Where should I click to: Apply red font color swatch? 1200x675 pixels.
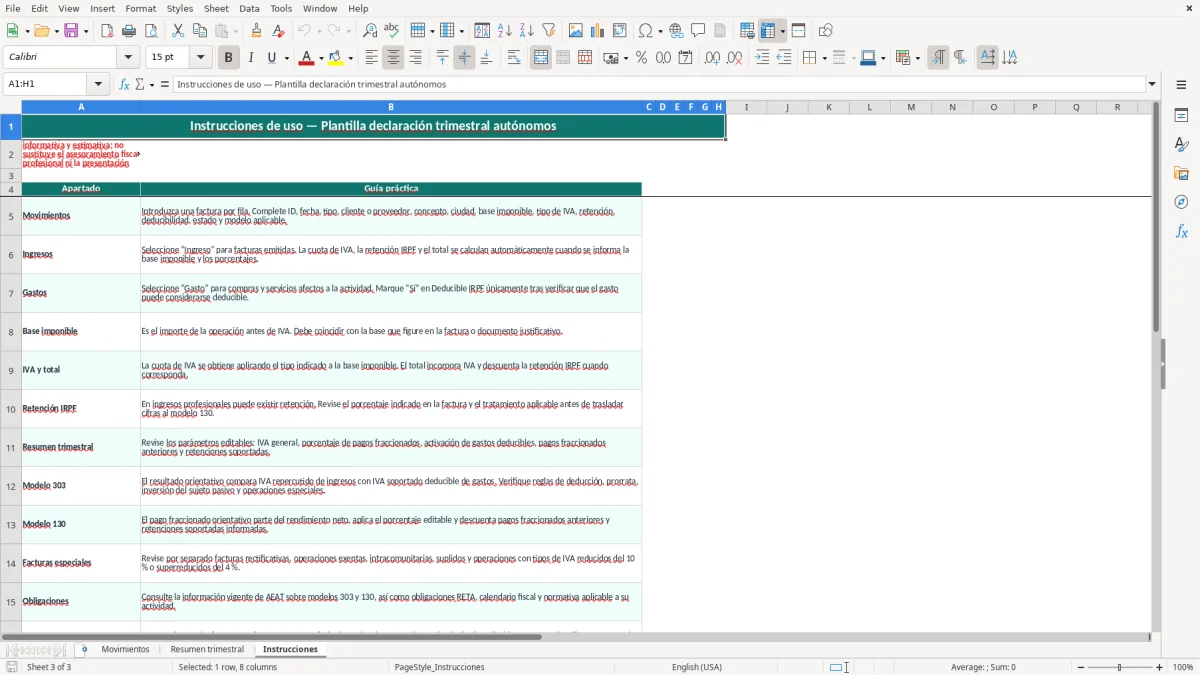click(308, 58)
